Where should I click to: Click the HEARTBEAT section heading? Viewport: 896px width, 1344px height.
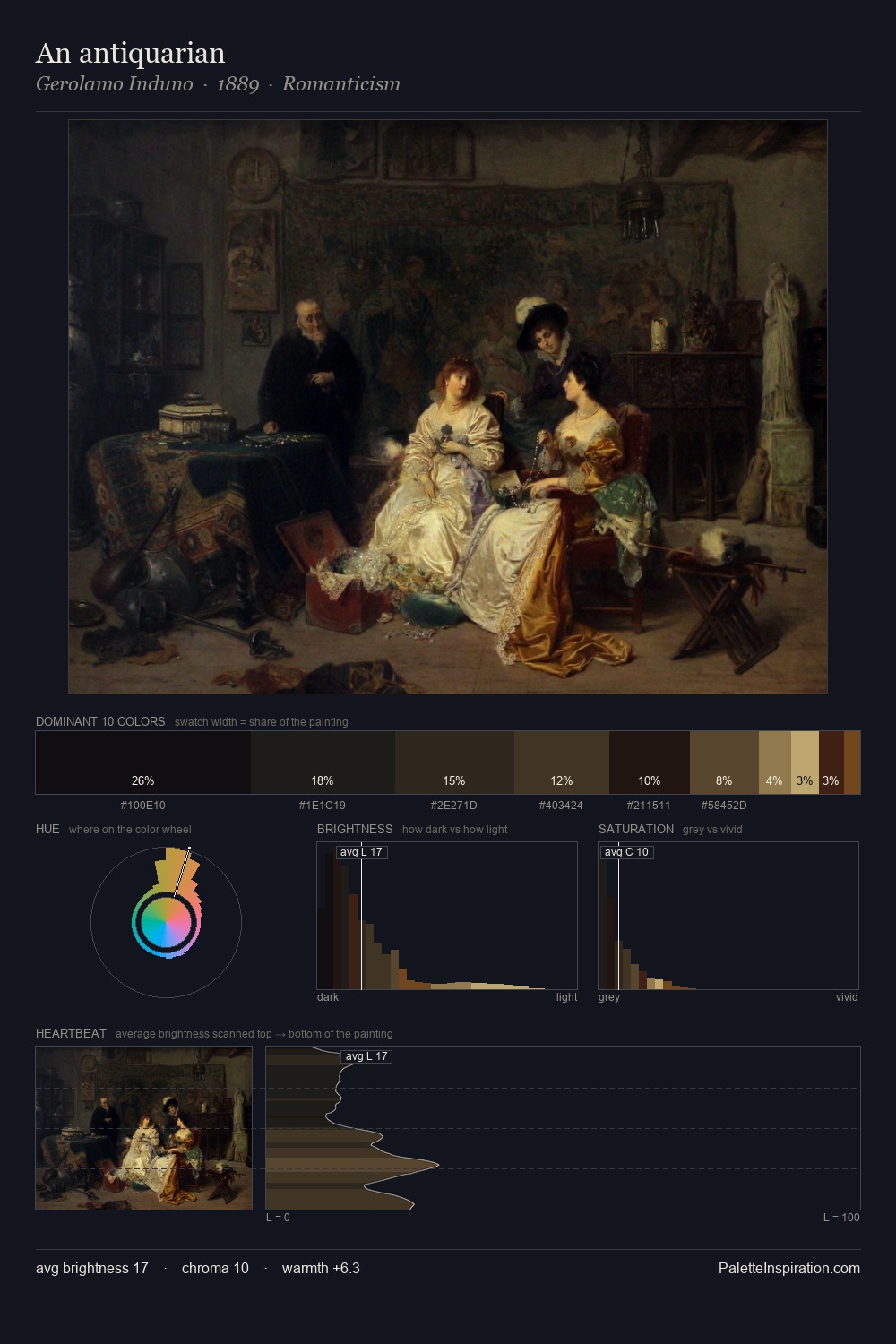(x=71, y=1033)
